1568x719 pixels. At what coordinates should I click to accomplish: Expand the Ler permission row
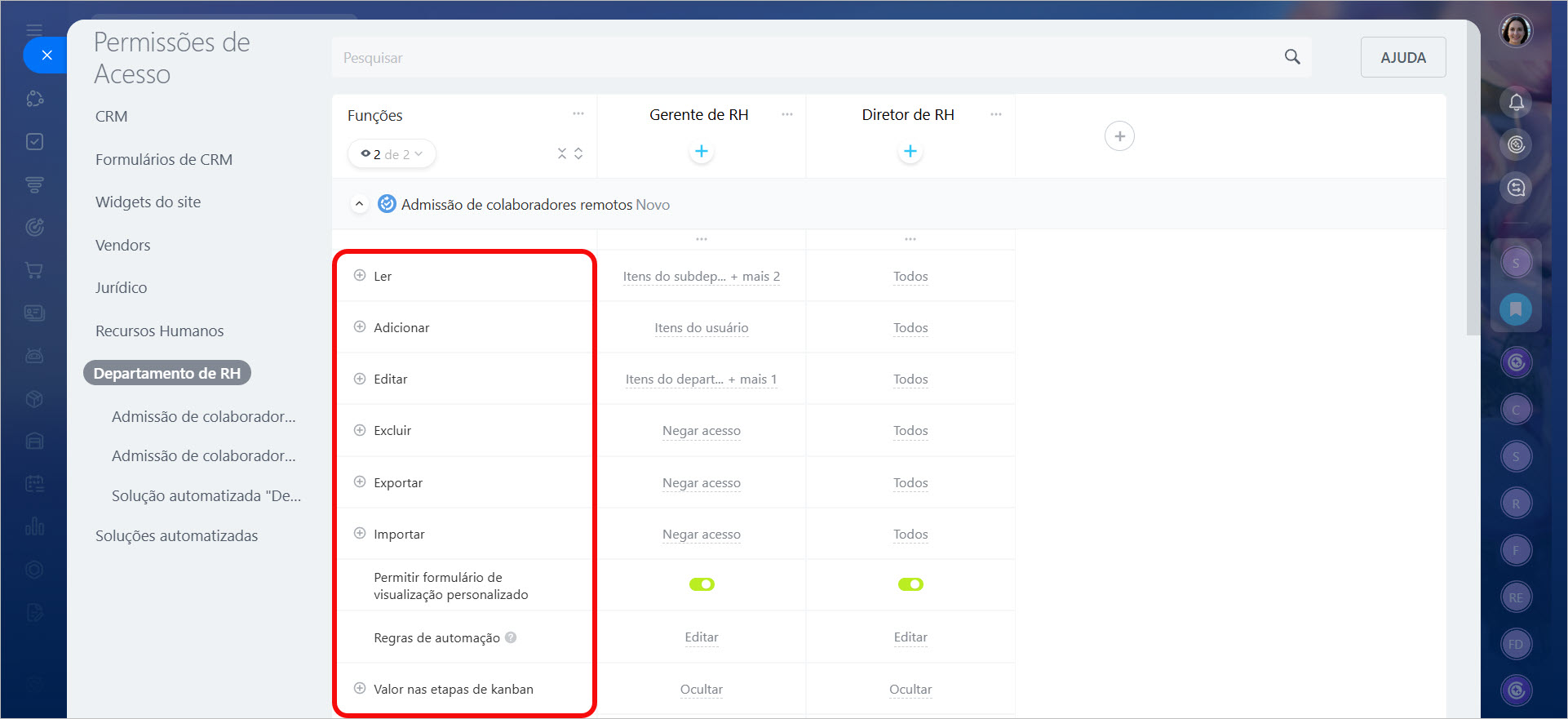click(360, 276)
